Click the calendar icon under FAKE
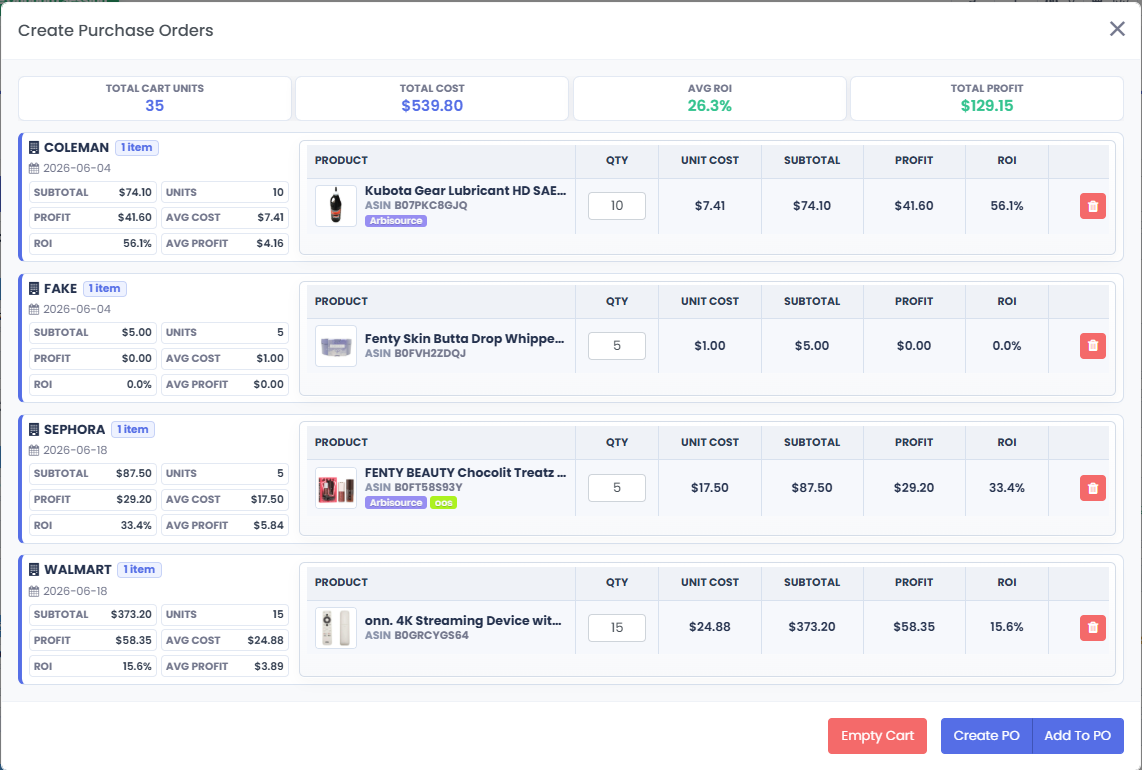 (x=34, y=310)
